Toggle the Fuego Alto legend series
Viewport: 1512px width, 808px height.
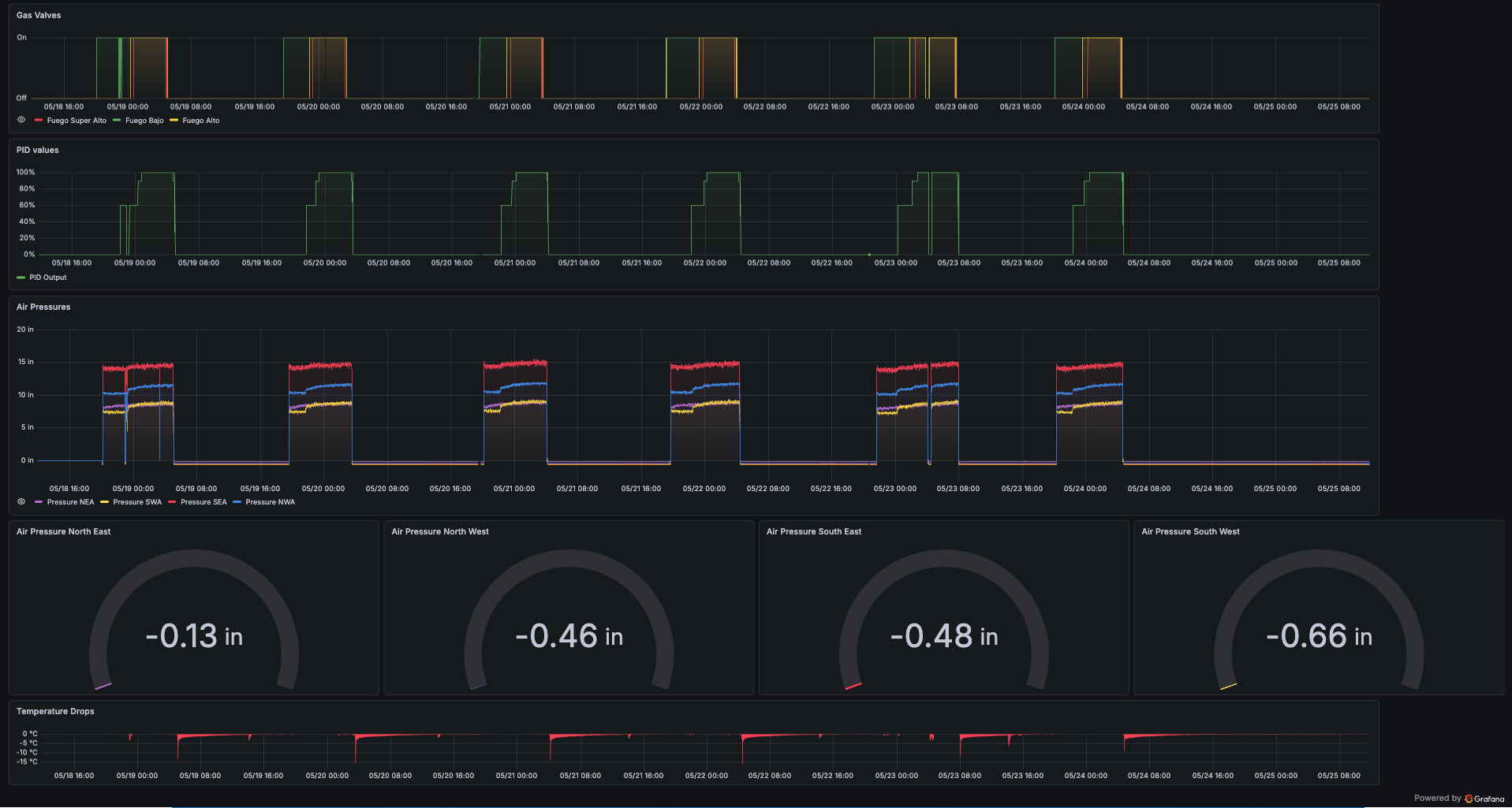[201, 121]
